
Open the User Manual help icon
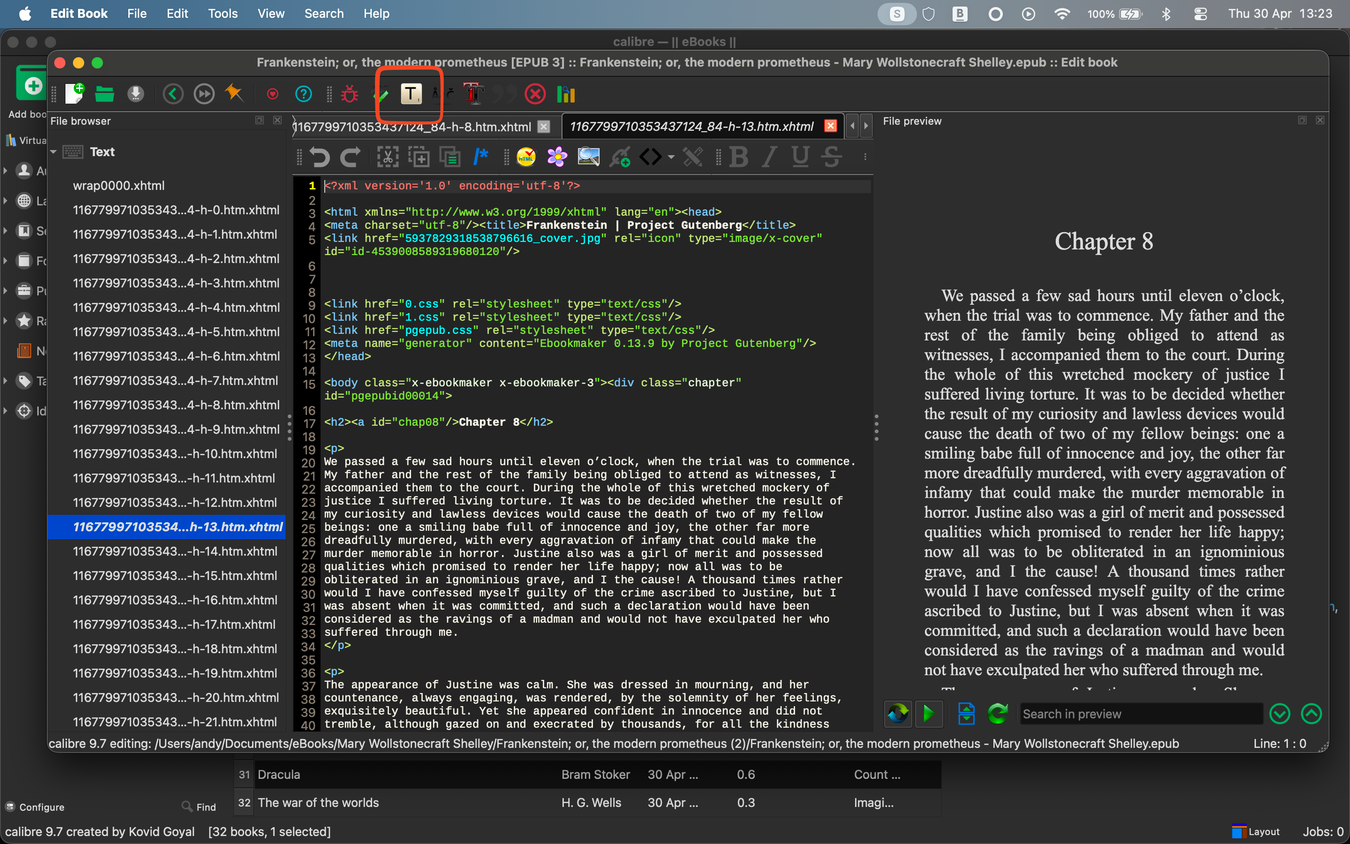304,94
